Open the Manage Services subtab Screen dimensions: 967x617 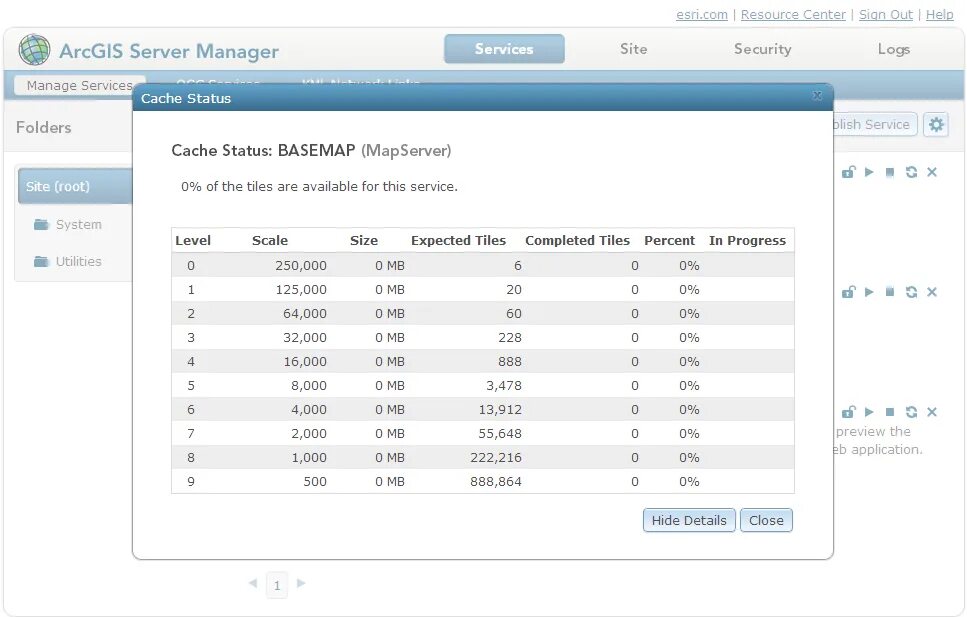tap(80, 86)
